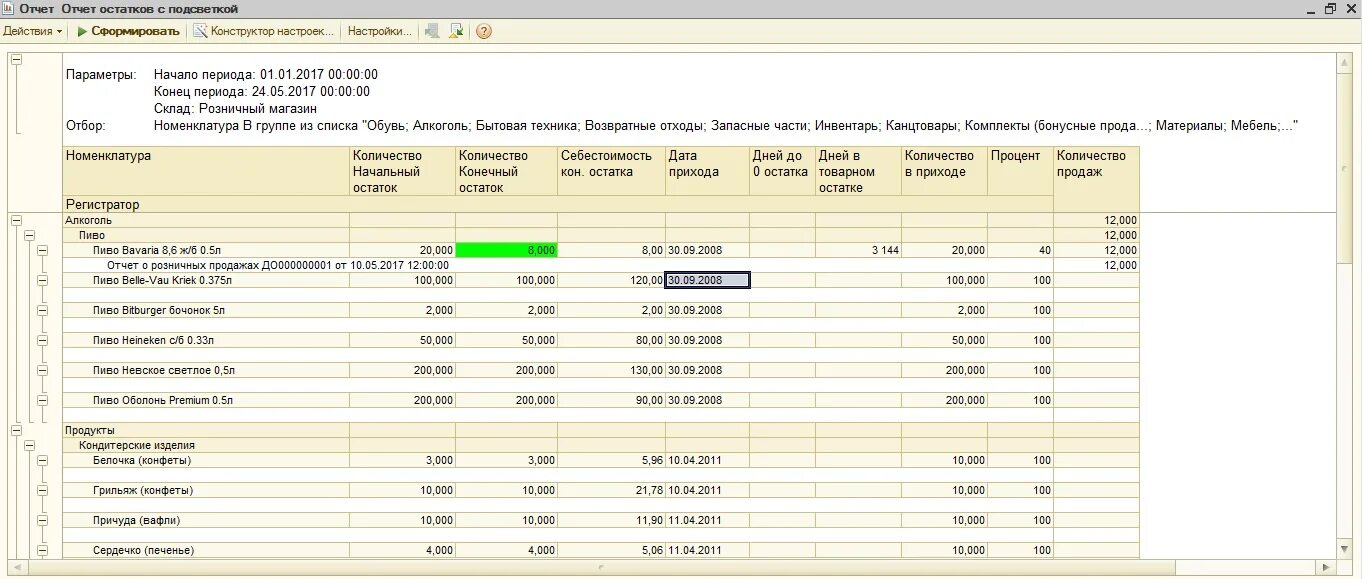The image size is (1363, 579).
Task: Select the Кондитерские изделия name cell
Action: tap(206, 445)
